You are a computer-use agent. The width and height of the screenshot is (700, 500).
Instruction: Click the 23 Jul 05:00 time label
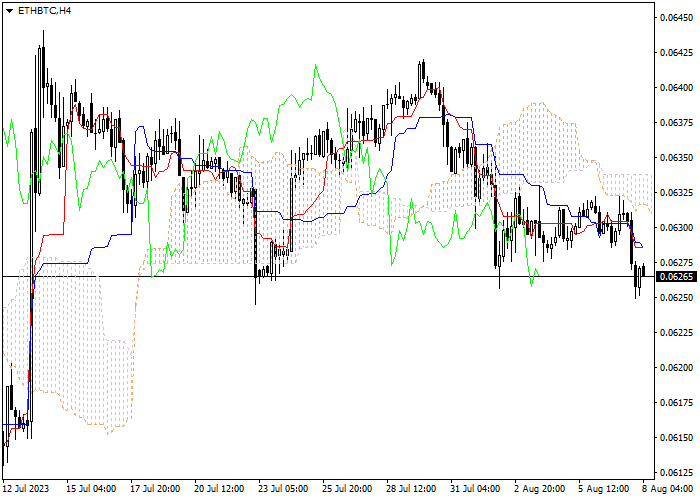[x=283, y=489]
